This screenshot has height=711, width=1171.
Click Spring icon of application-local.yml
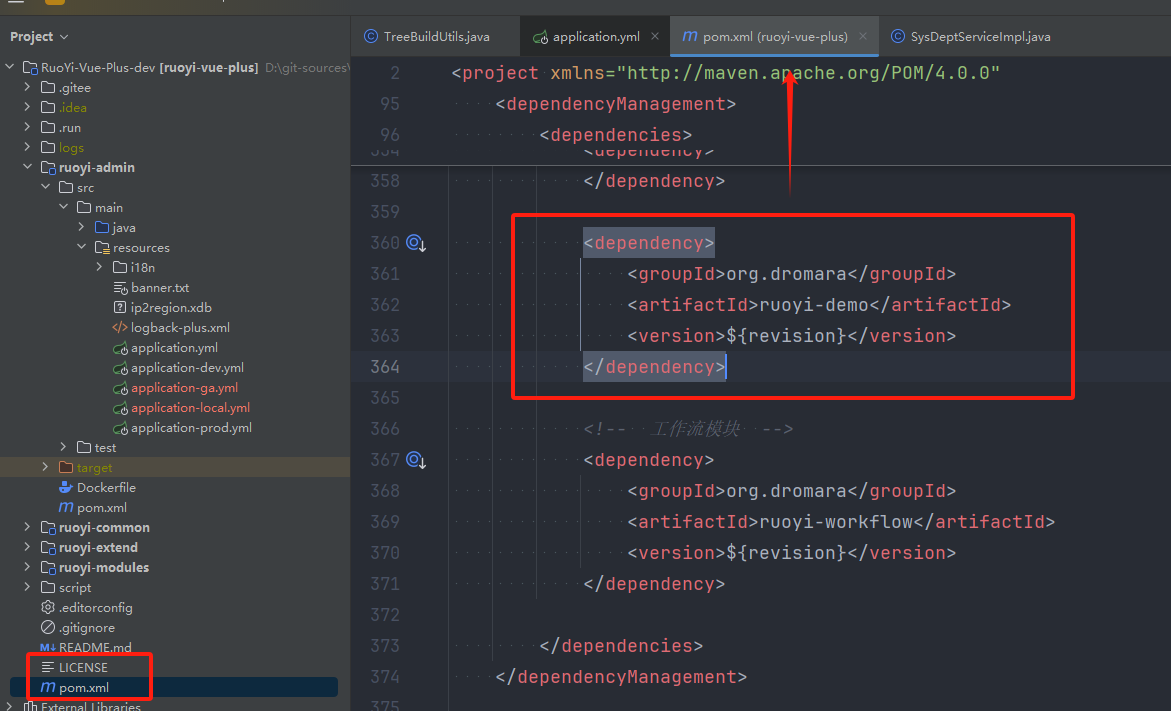pos(120,408)
